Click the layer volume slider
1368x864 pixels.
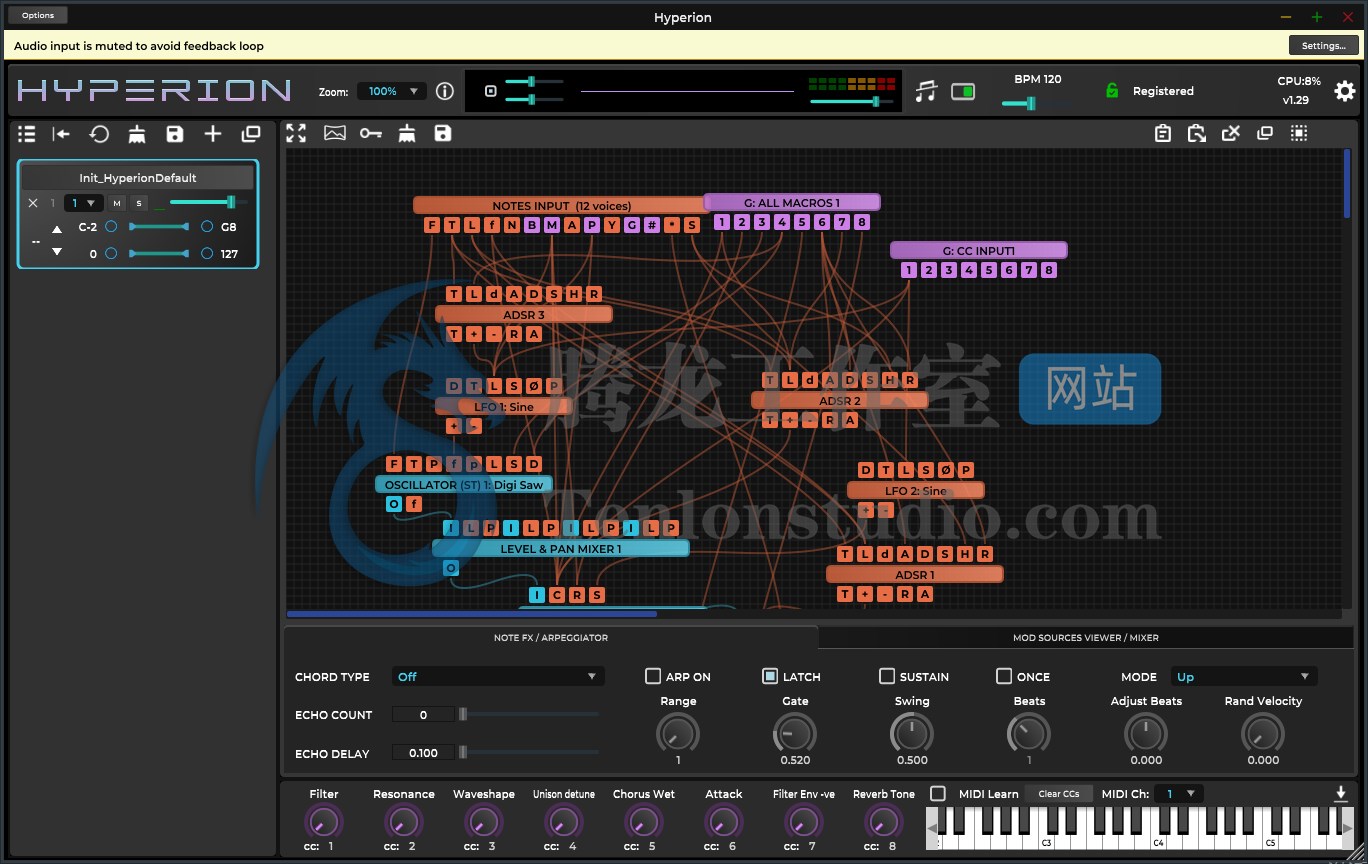point(209,202)
